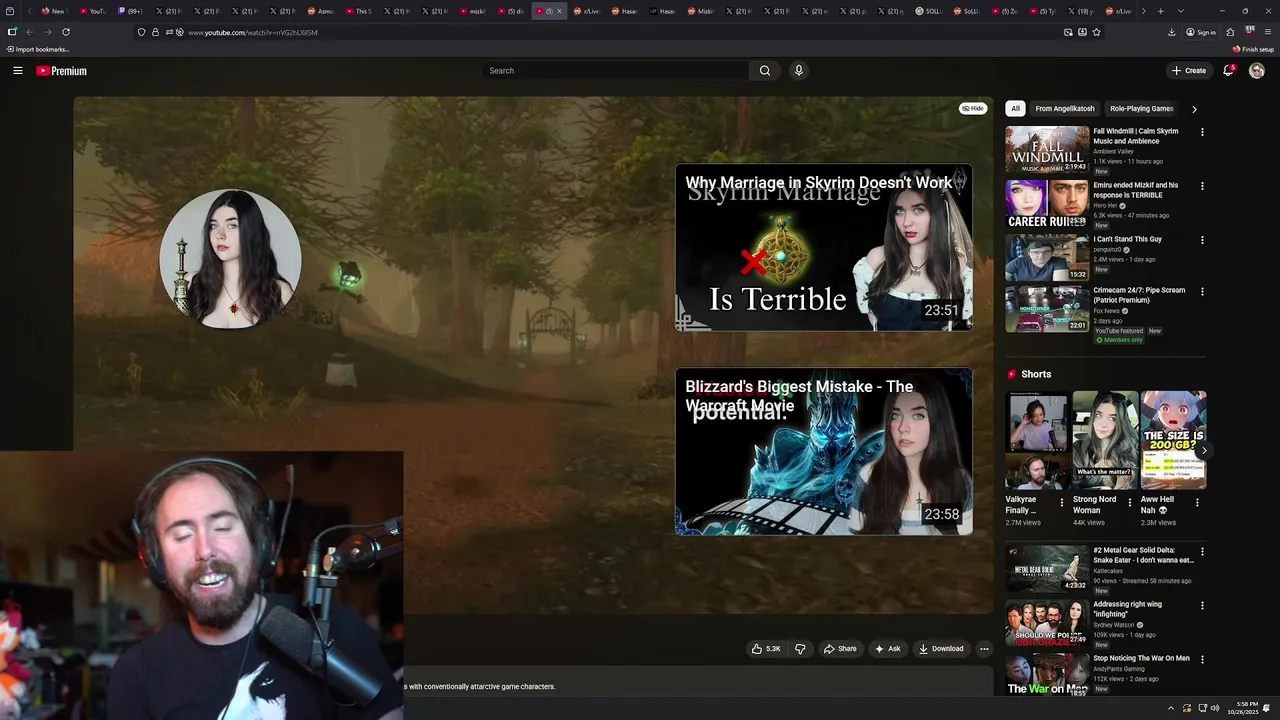The image size is (1280, 720).
Task: Open options for Metal Gear Solid video
Action: click(x=1202, y=551)
